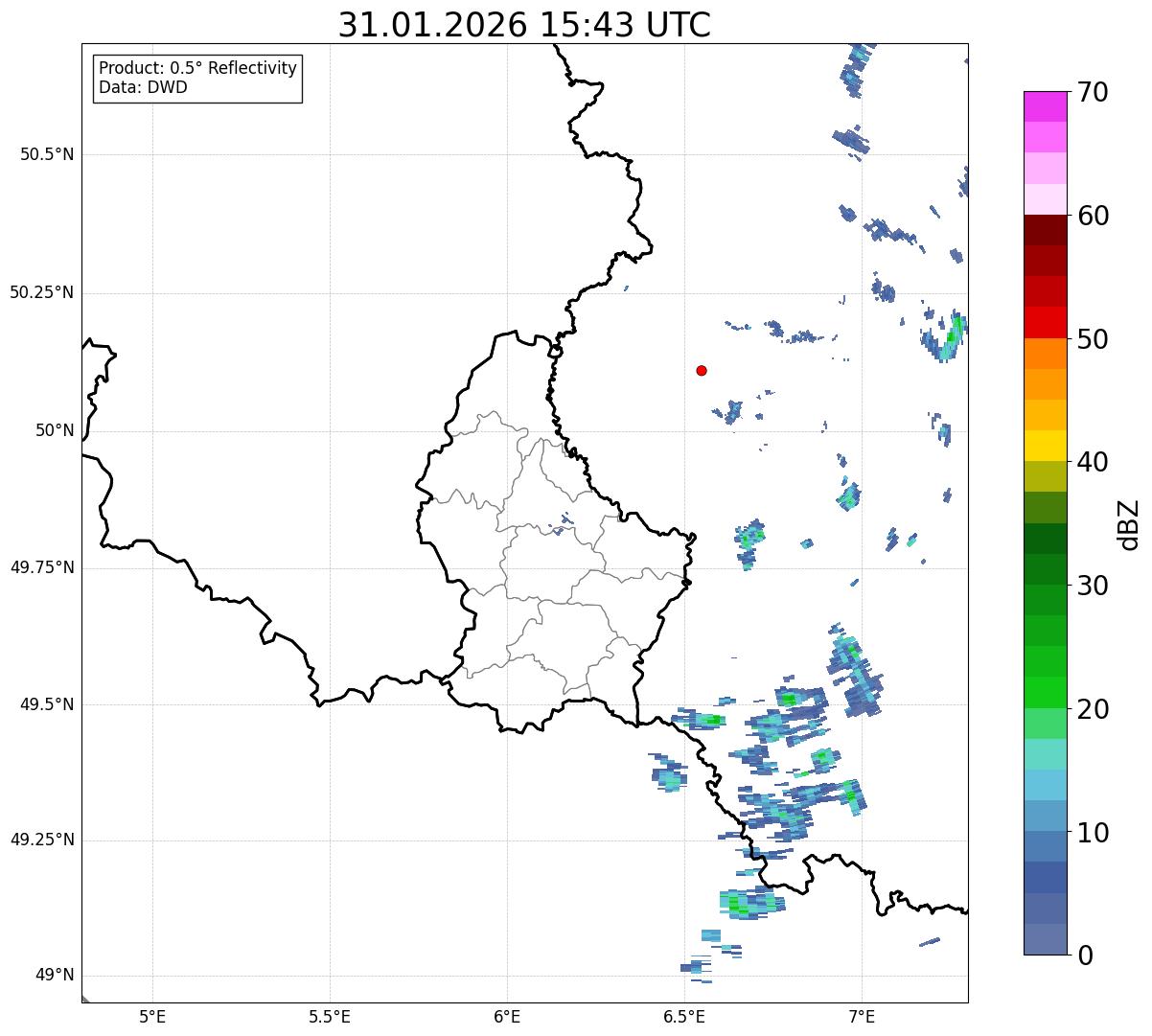Click the 5.5°E longitude label
1152x1036 pixels.
coord(330,1016)
